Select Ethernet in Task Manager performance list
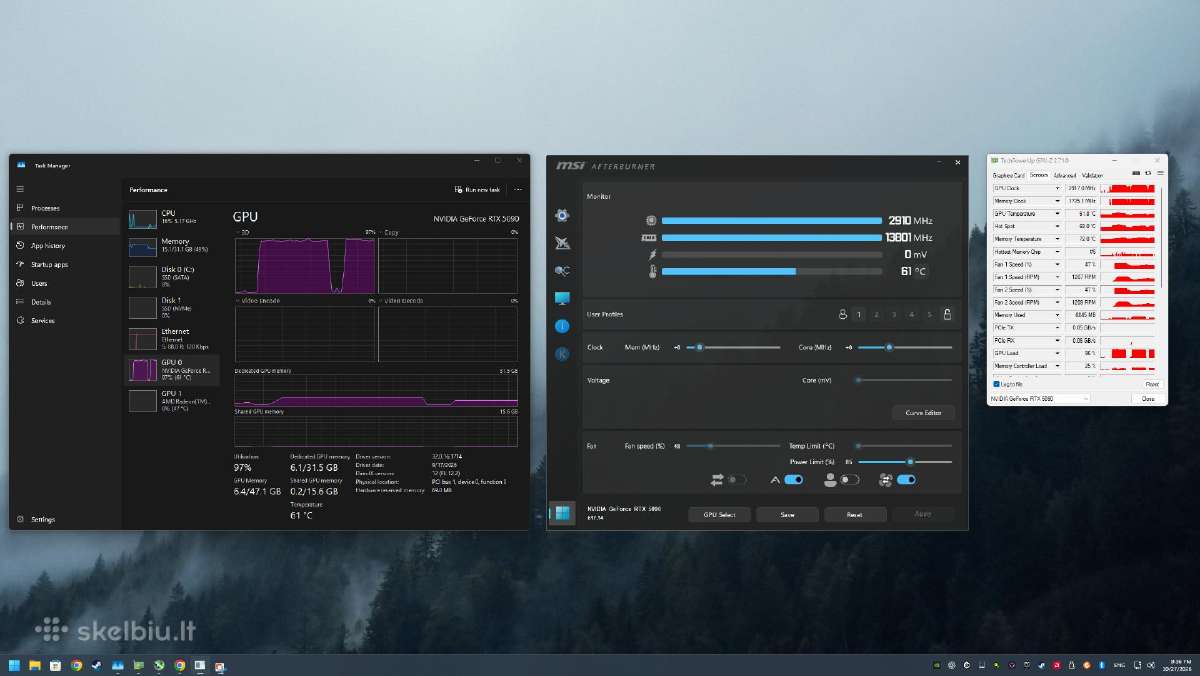1200x676 pixels. (172, 338)
